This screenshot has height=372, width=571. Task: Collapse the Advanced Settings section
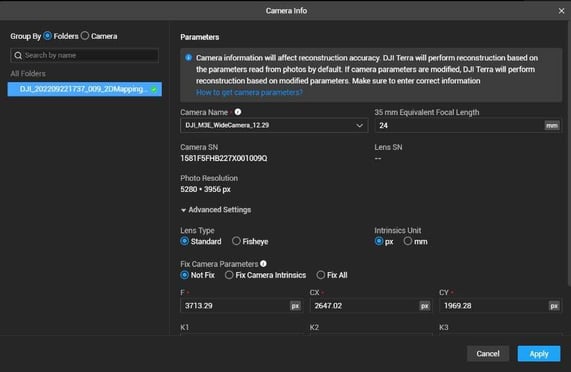pyautogui.click(x=216, y=210)
